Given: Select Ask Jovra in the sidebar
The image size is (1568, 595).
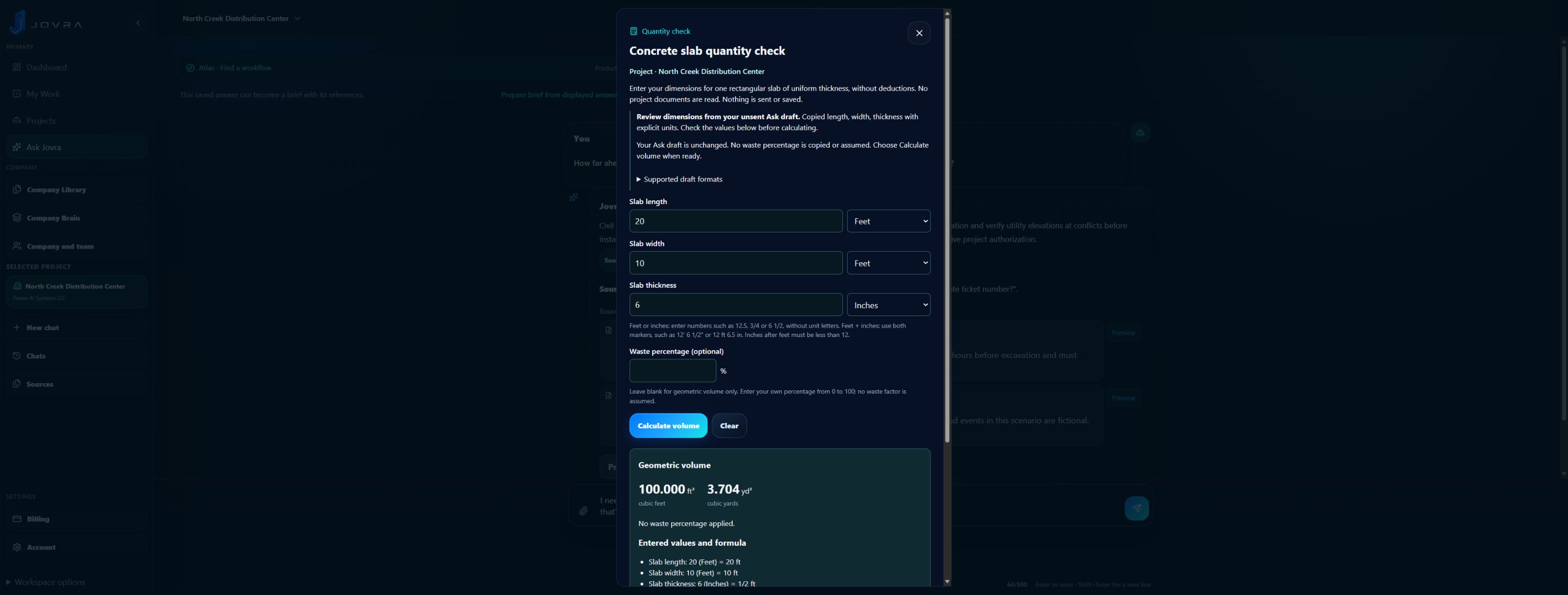Looking at the screenshot, I should tap(76, 147).
